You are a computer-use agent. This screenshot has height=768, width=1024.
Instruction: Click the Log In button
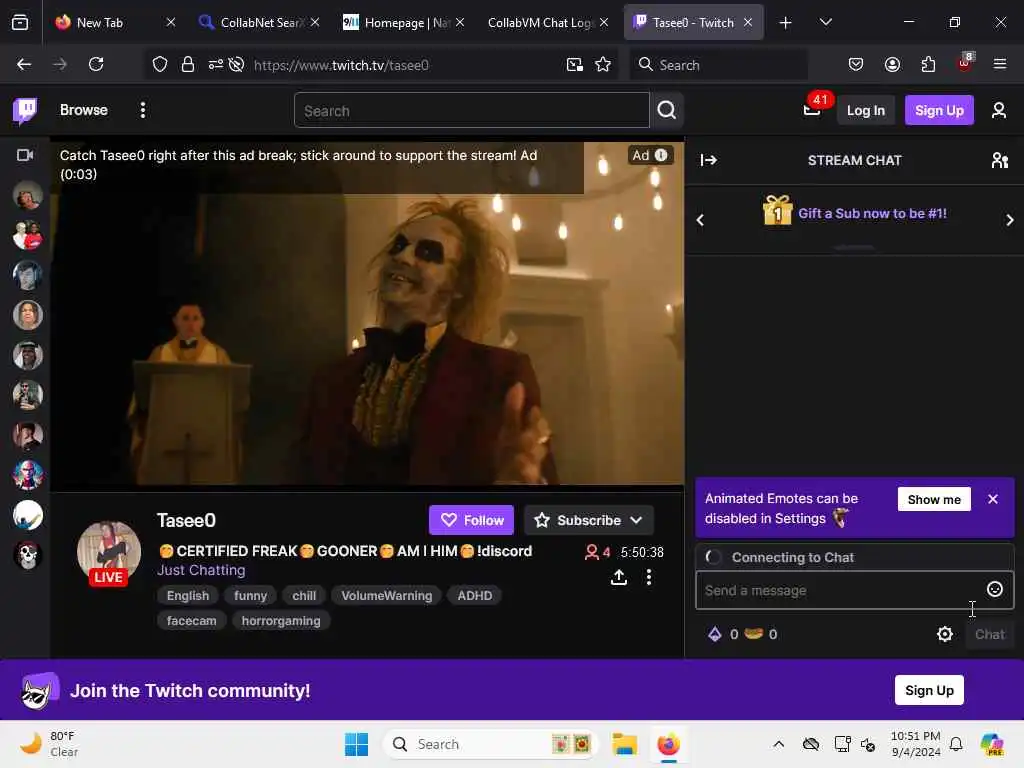tap(865, 110)
